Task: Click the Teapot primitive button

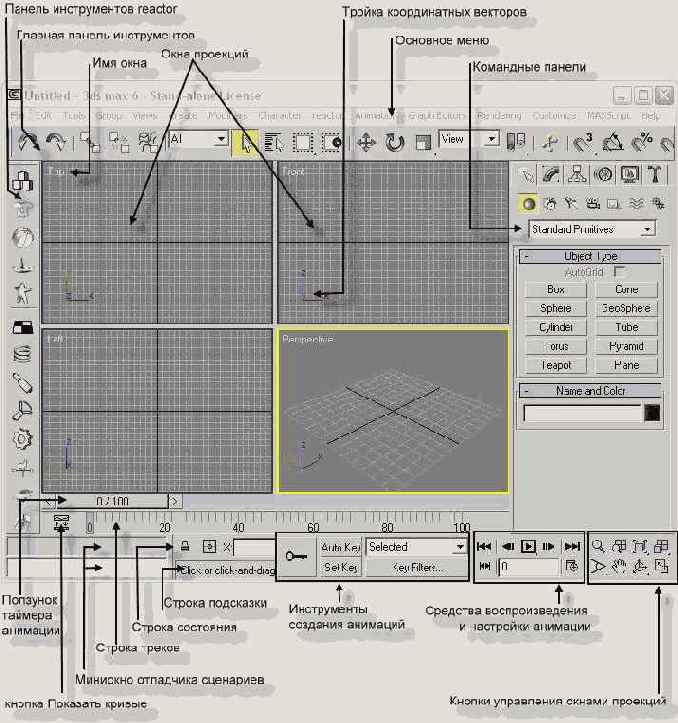Action: click(555, 365)
